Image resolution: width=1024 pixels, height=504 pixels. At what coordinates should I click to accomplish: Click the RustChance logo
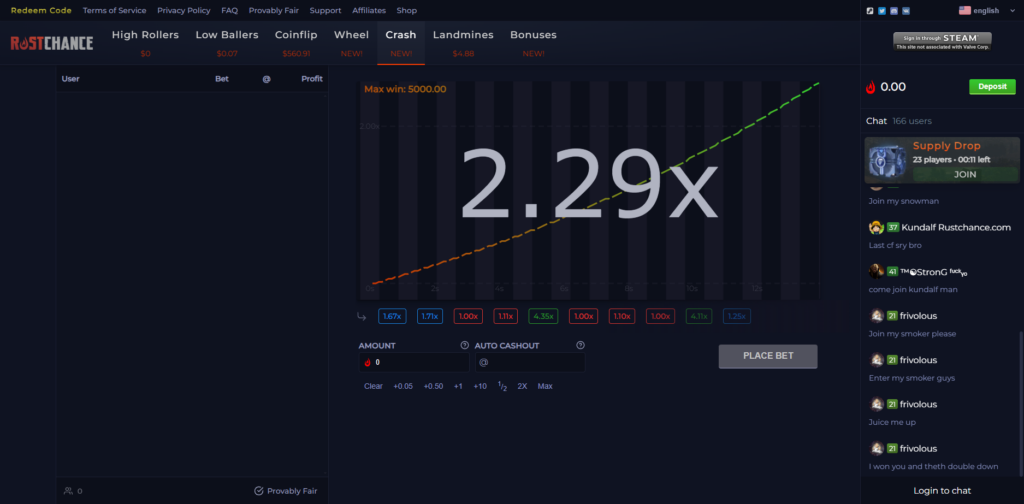tap(52, 43)
